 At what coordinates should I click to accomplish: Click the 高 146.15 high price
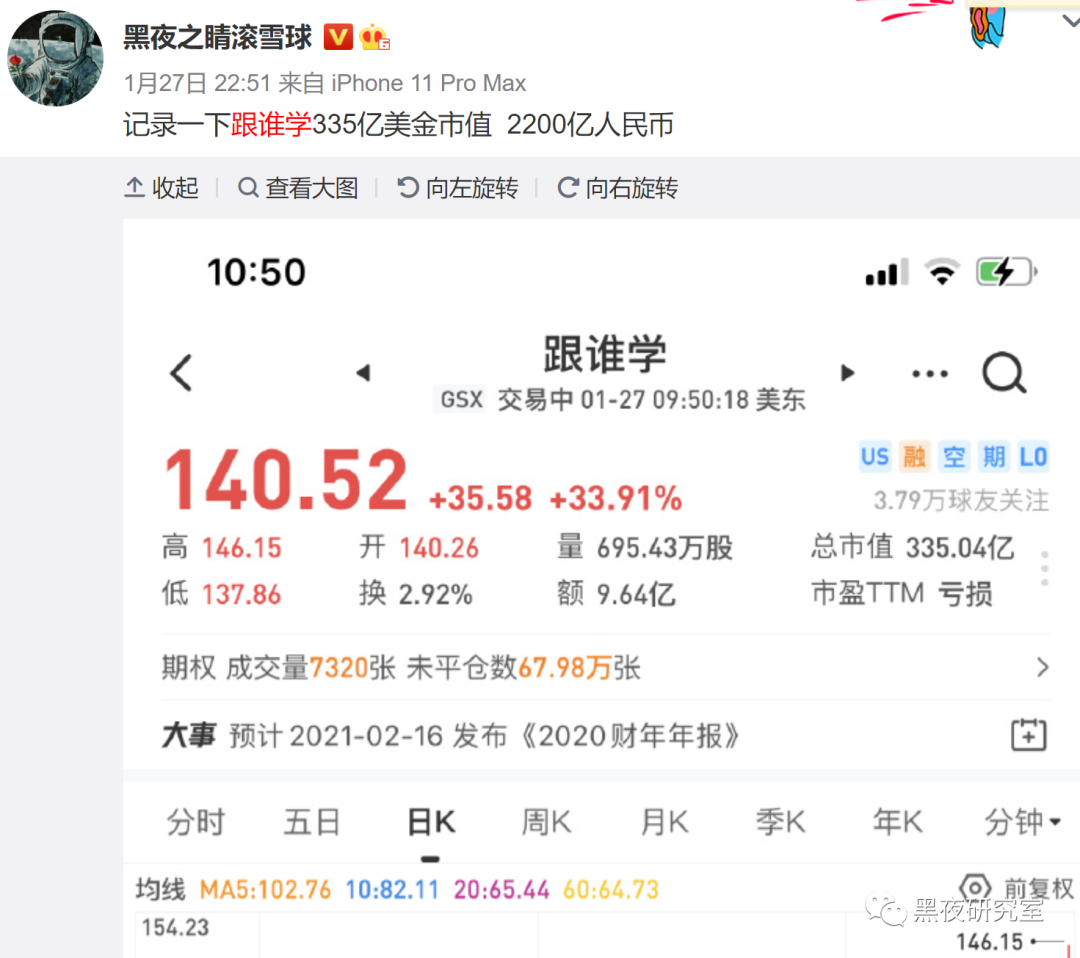(222, 548)
